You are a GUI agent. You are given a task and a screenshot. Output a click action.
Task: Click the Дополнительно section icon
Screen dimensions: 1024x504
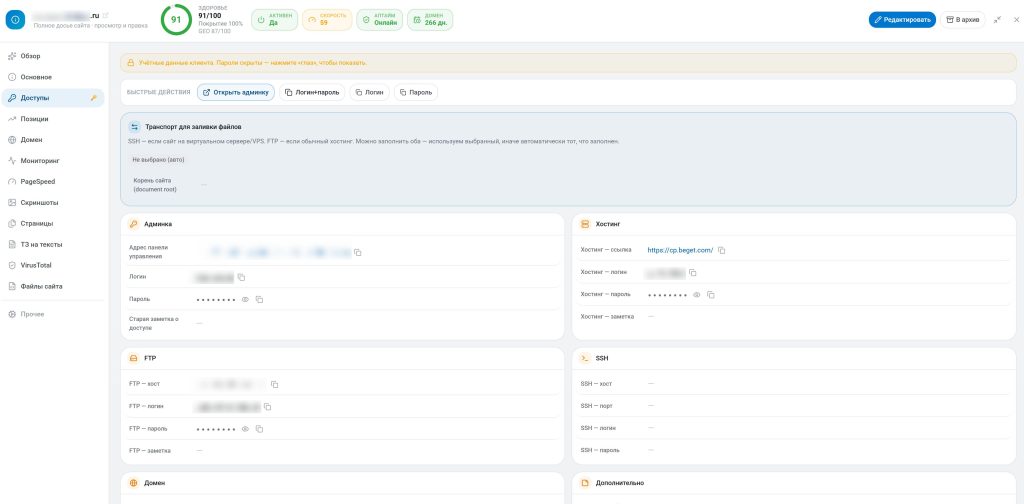click(585, 483)
